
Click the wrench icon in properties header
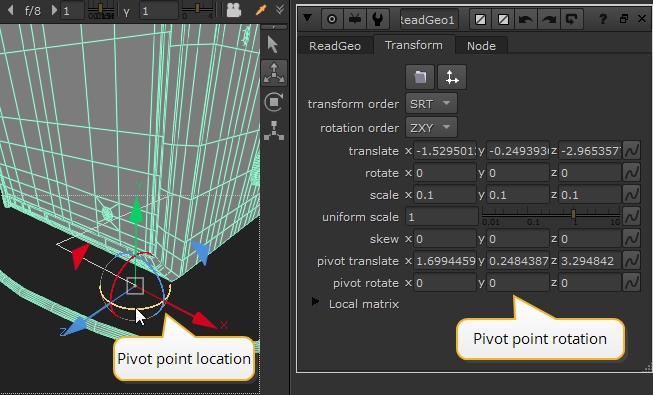click(x=378, y=19)
